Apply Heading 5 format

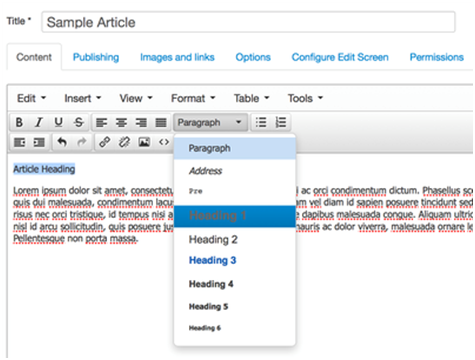(x=235, y=306)
